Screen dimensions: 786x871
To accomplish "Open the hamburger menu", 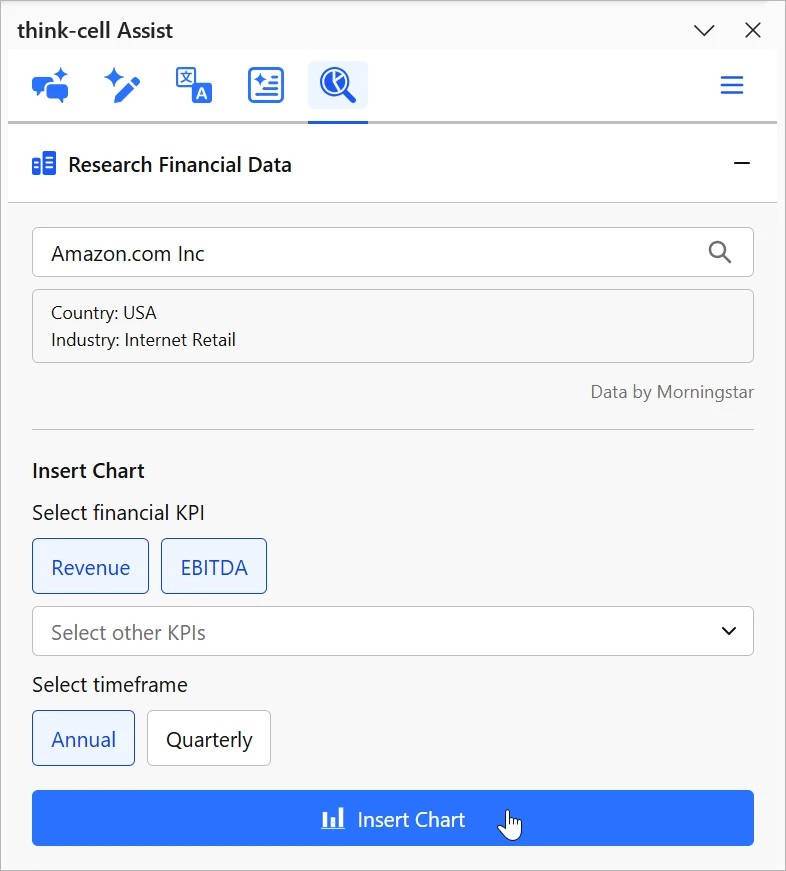I will coord(732,85).
